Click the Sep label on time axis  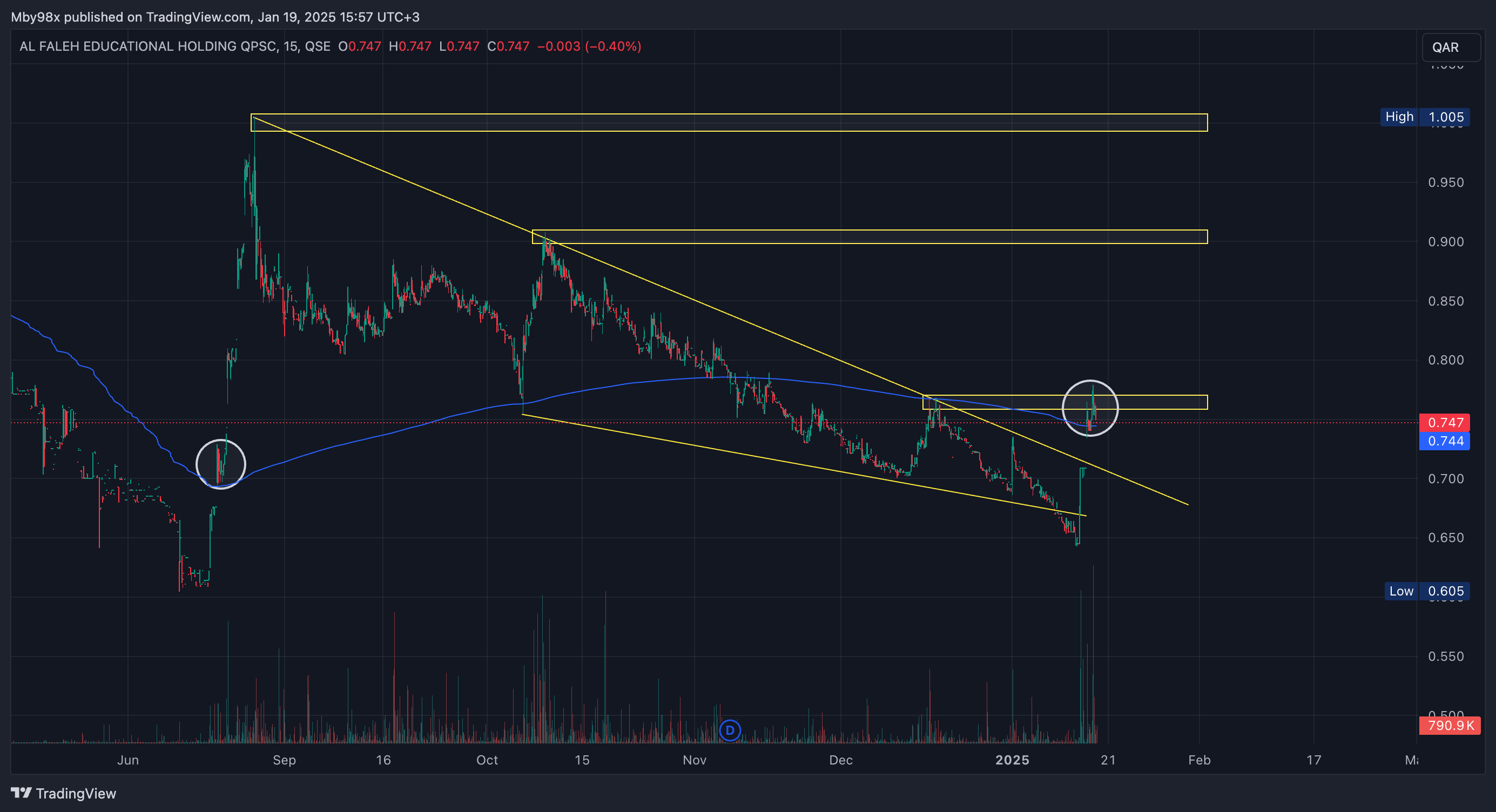284,760
